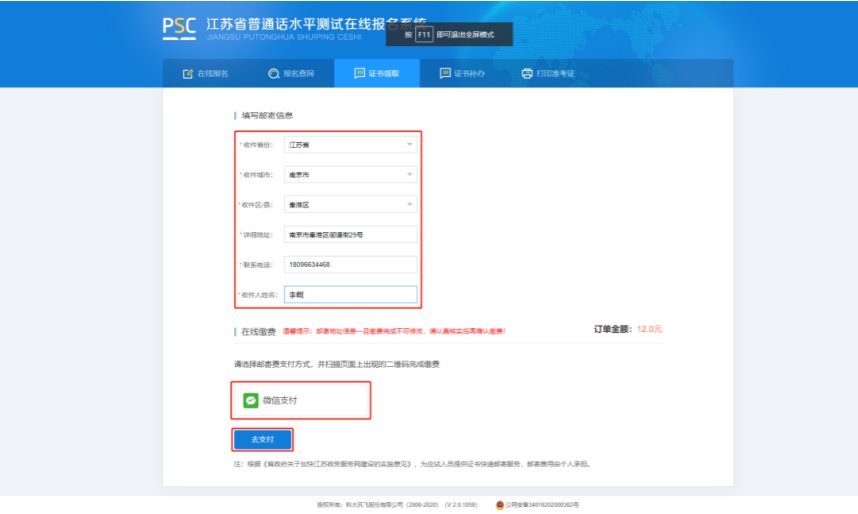The height and width of the screenshot is (514, 858).
Task: Switch to the 在线报名 tab
Action: coord(206,73)
